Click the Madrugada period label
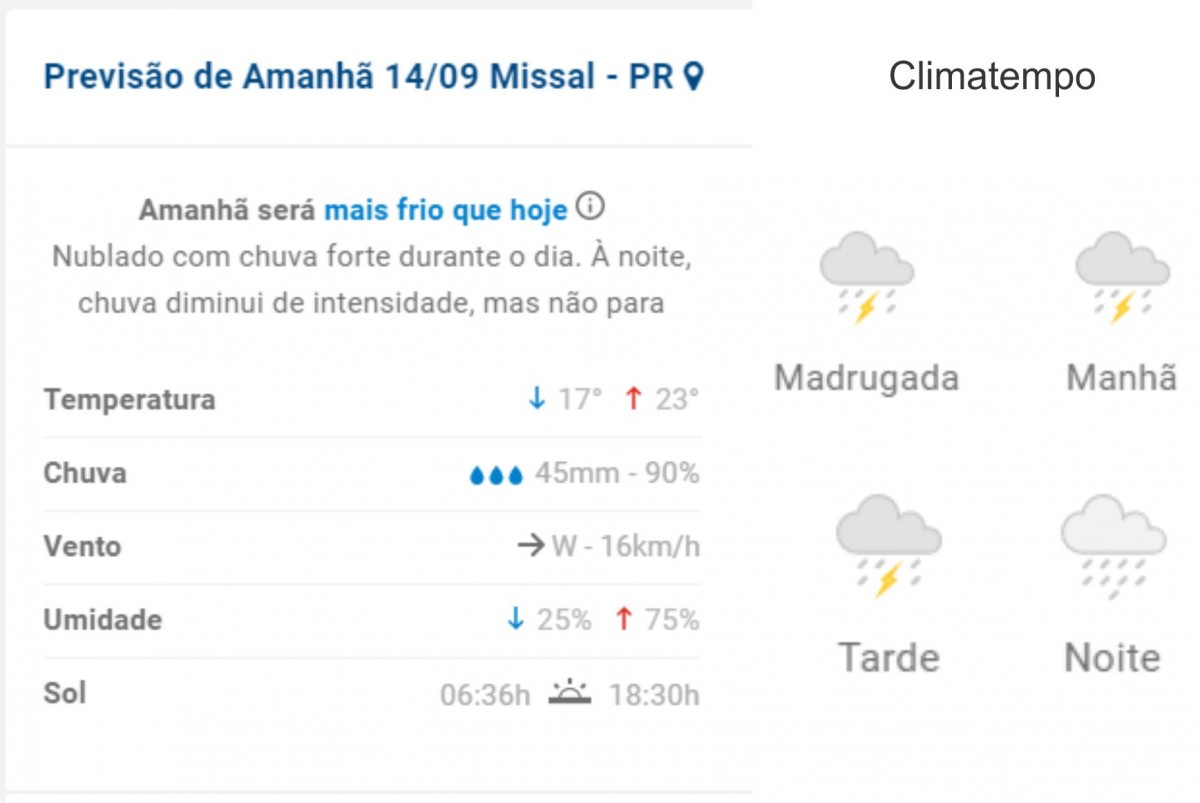This screenshot has height=803, width=1200. (x=866, y=378)
